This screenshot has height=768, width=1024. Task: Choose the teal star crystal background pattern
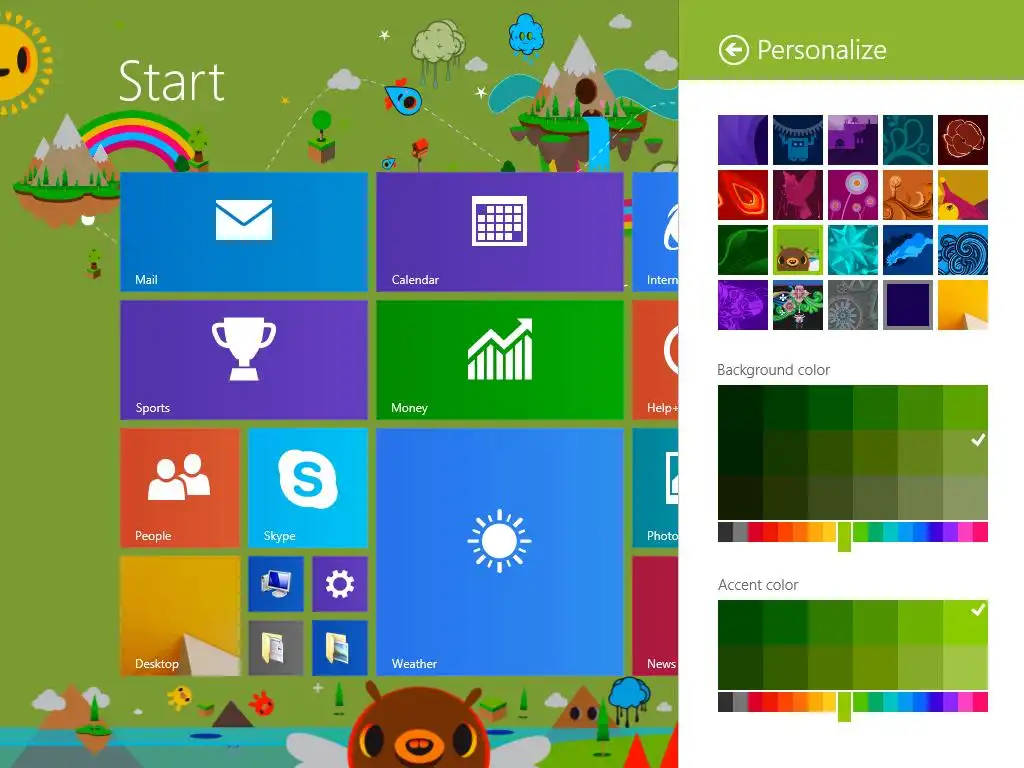pyautogui.click(x=853, y=250)
